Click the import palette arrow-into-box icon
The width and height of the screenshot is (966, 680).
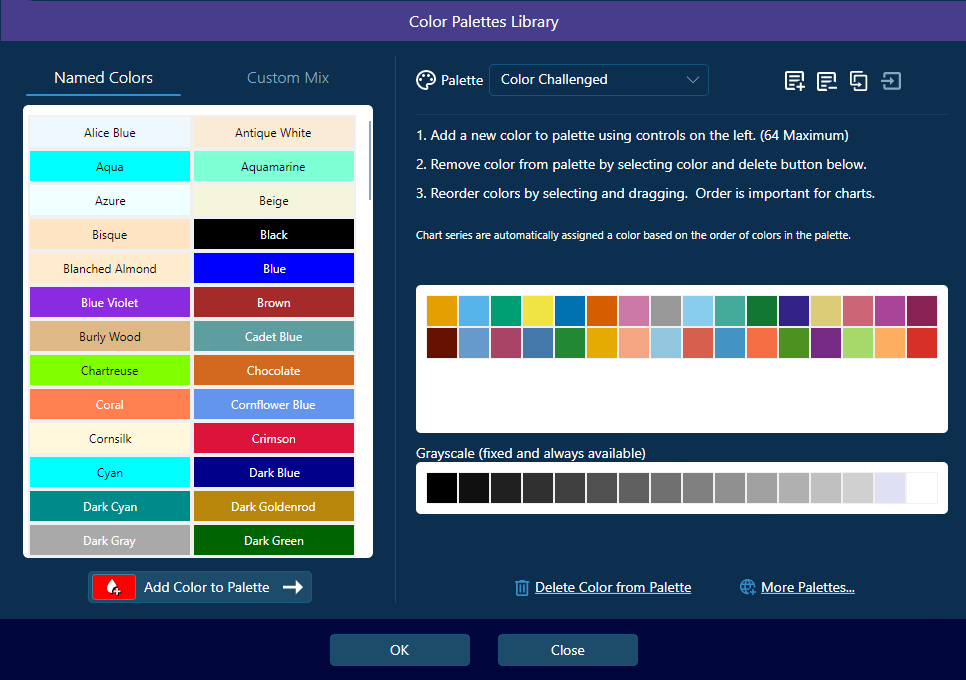pos(891,81)
